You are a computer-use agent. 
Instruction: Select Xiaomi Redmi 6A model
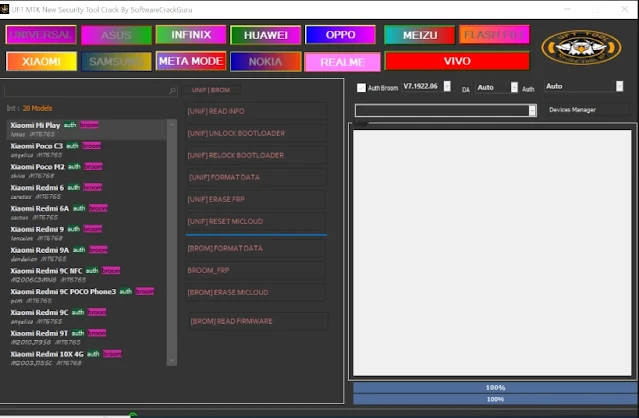pyautogui.click(x=86, y=212)
